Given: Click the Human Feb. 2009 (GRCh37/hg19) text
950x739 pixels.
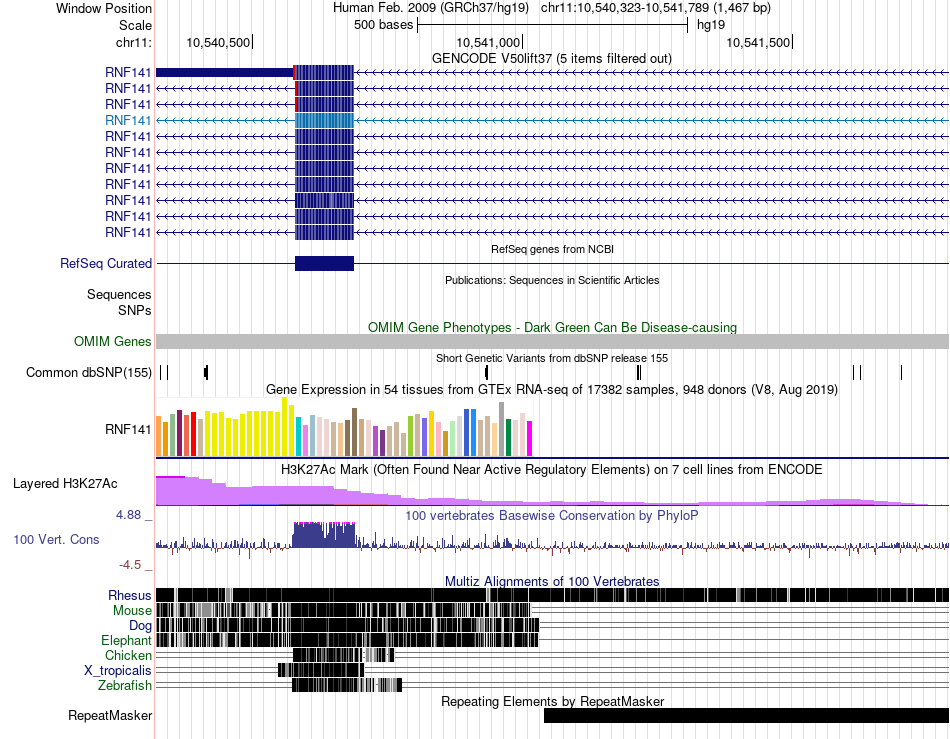Looking at the screenshot, I should coord(431,8).
